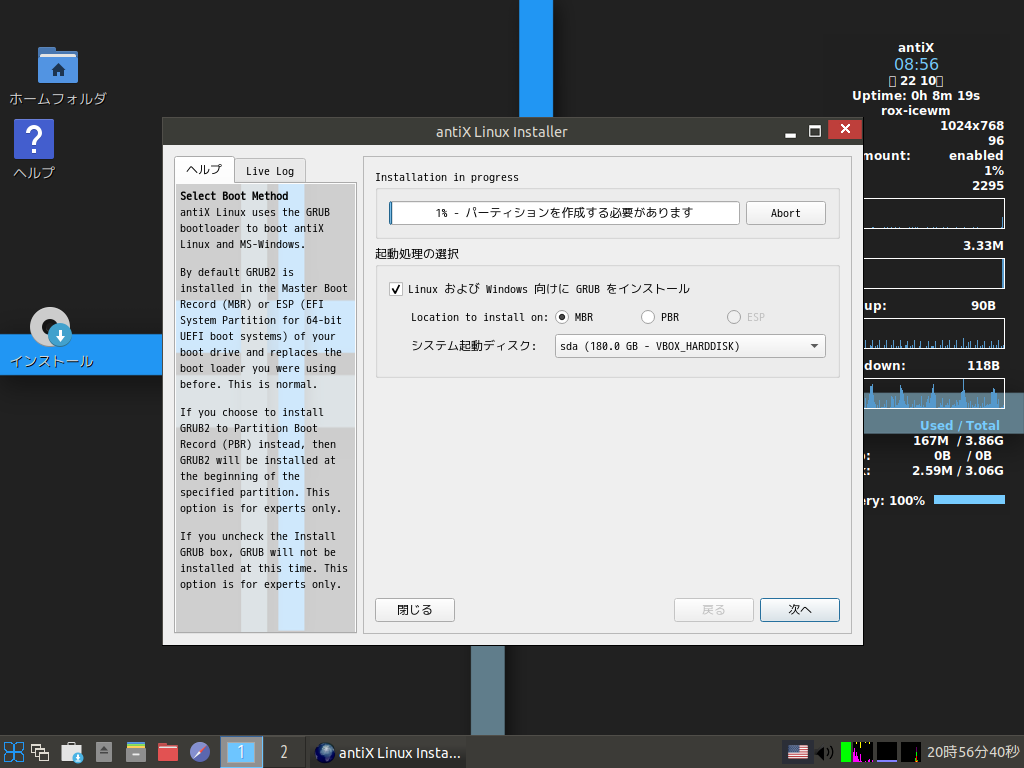Click the installation progress bar
This screenshot has height=768, width=1024.
pos(564,213)
